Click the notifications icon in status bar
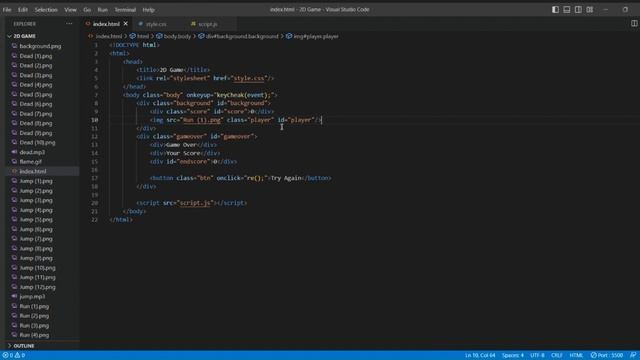 (x=633, y=355)
